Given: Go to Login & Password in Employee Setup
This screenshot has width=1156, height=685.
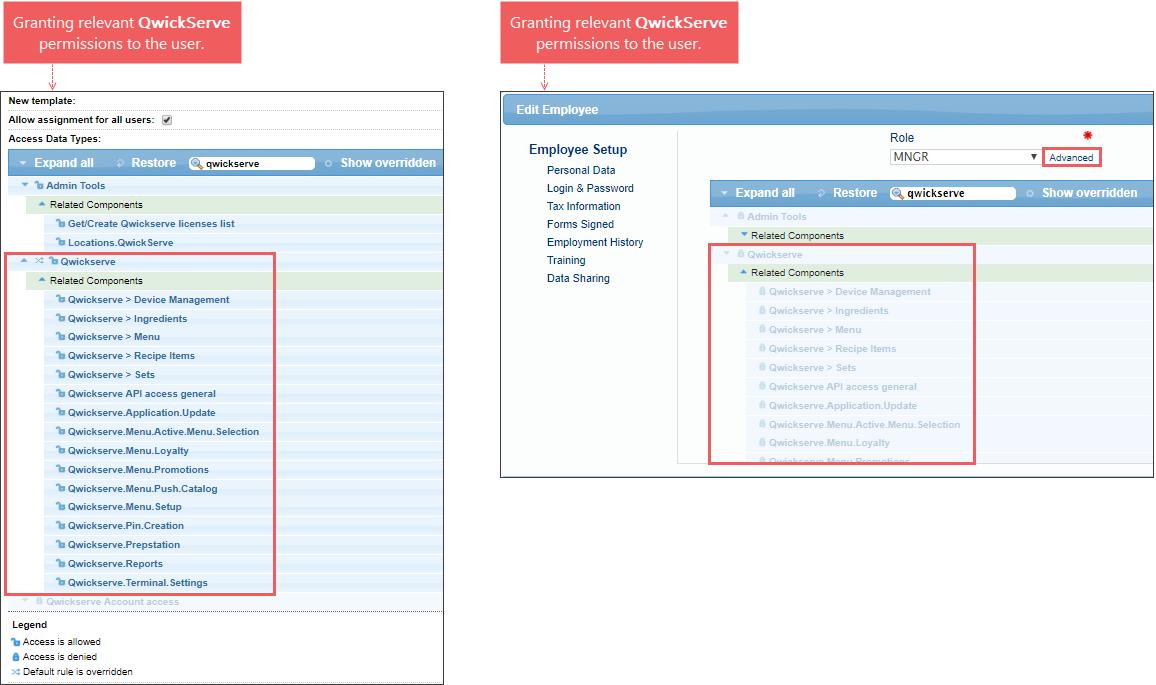Looking at the screenshot, I should click(590, 188).
